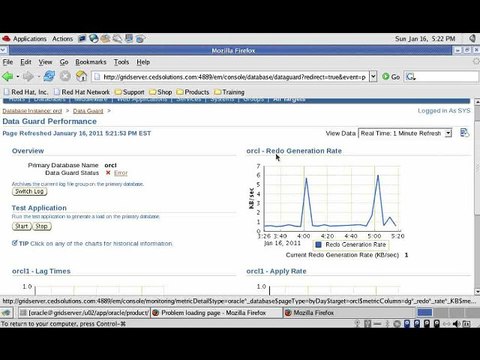
Task: Open the Edit menu
Action: (26, 62)
